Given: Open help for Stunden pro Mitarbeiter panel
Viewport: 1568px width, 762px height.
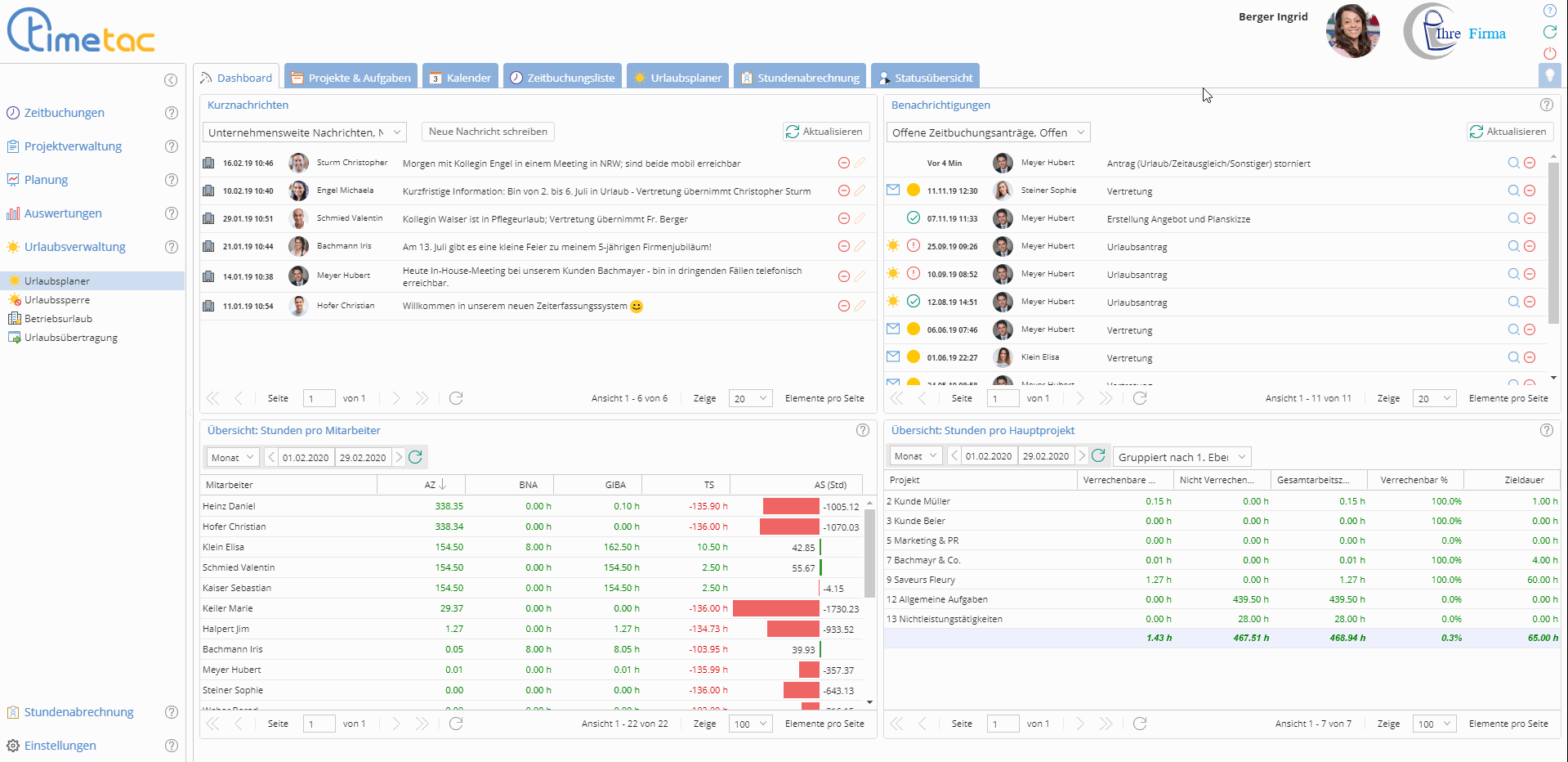Looking at the screenshot, I should pos(862,430).
